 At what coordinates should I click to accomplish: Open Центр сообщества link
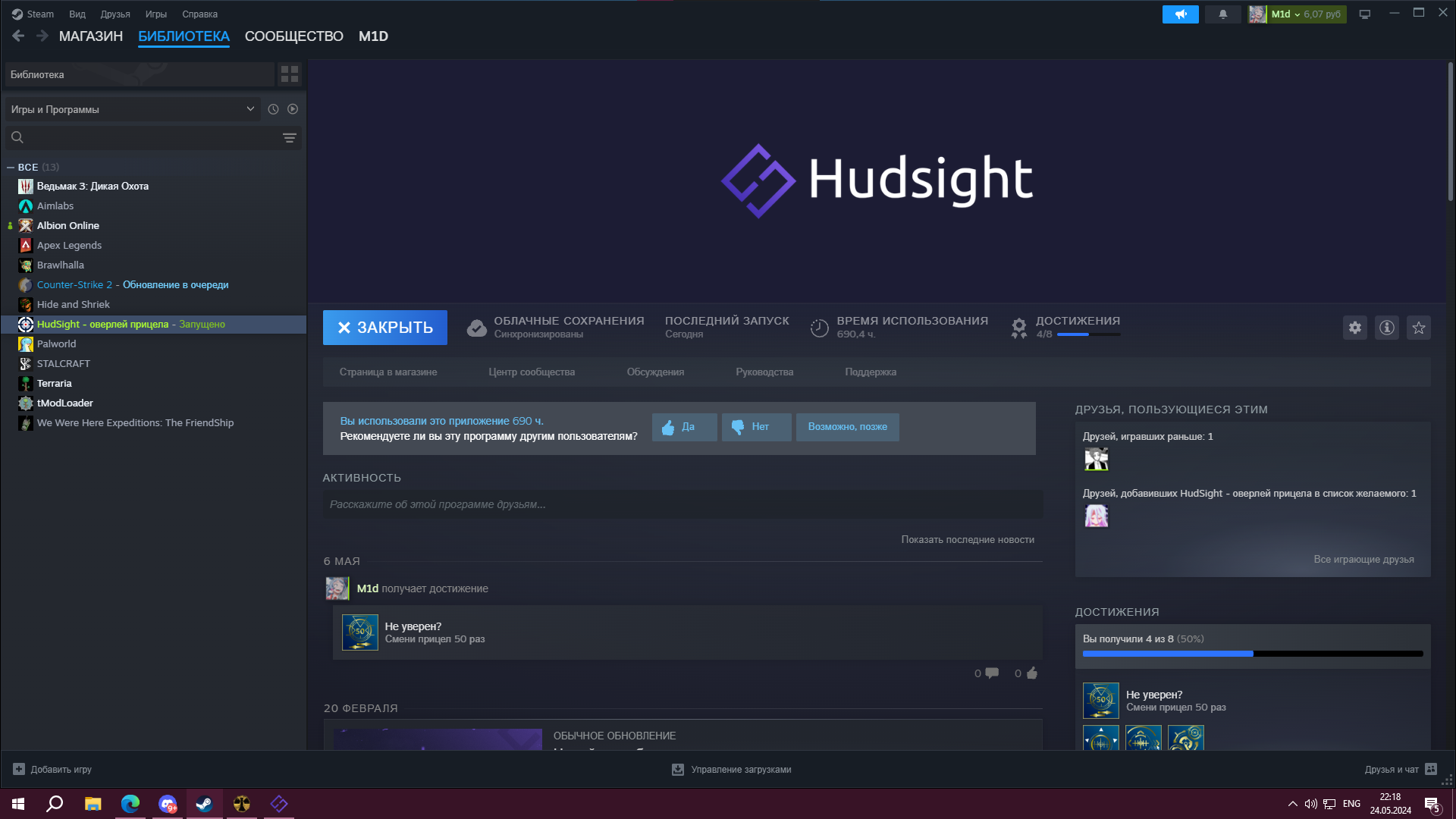(532, 372)
